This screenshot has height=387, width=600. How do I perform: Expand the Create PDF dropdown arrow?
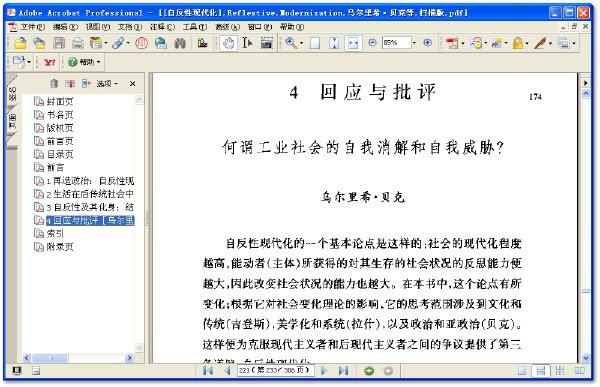[463, 43]
